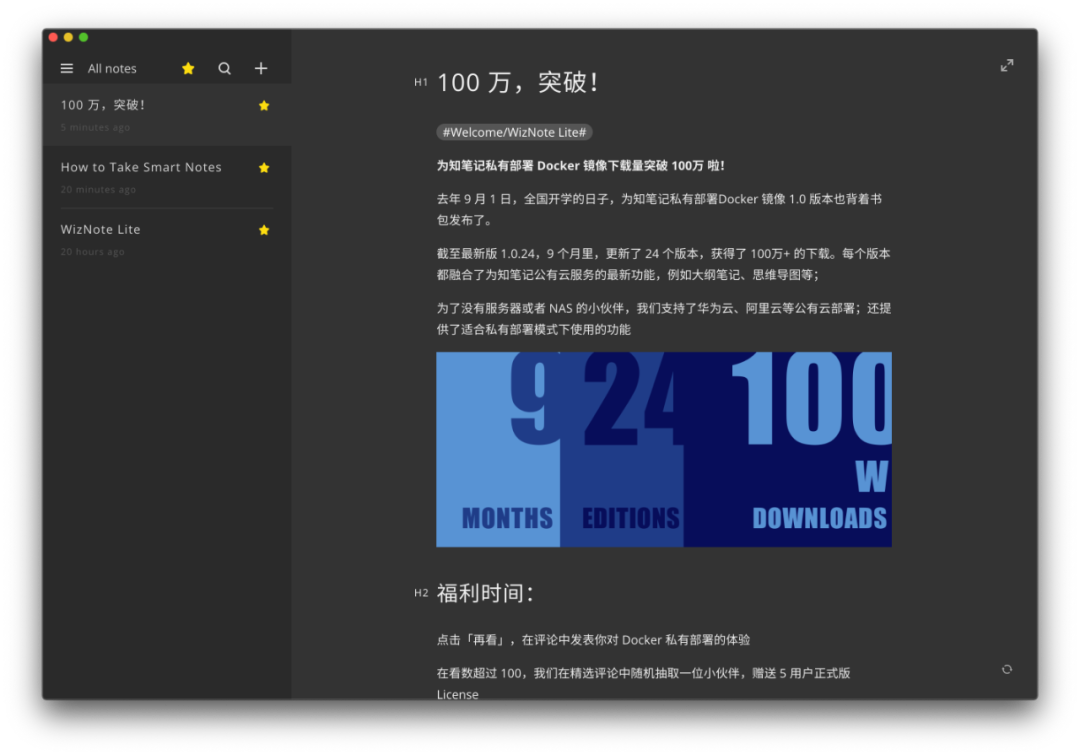Screen dimensions: 1080x755
Task: Close the window with red button
Action: (x=53, y=37)
